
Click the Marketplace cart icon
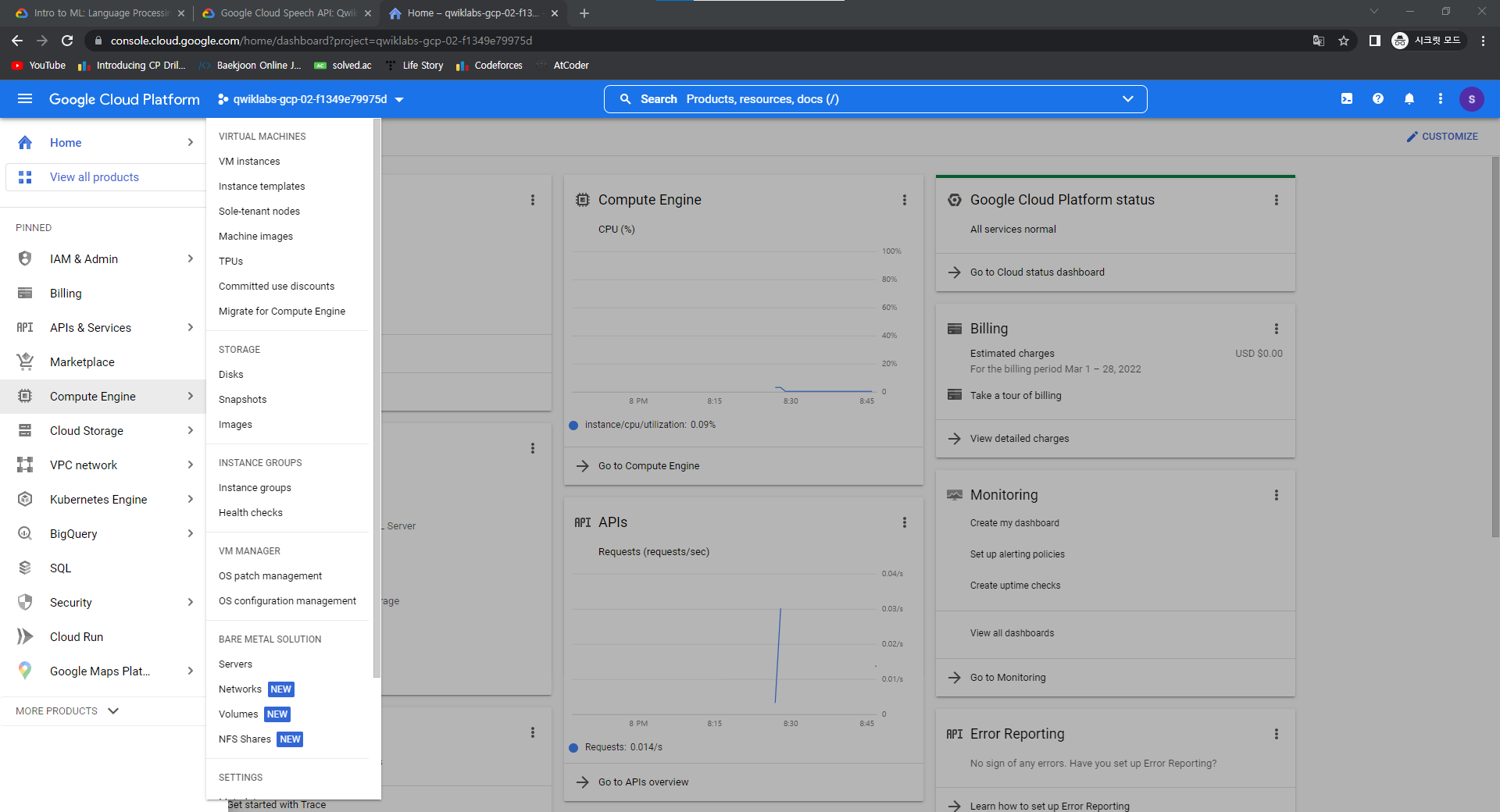(25, 361)
